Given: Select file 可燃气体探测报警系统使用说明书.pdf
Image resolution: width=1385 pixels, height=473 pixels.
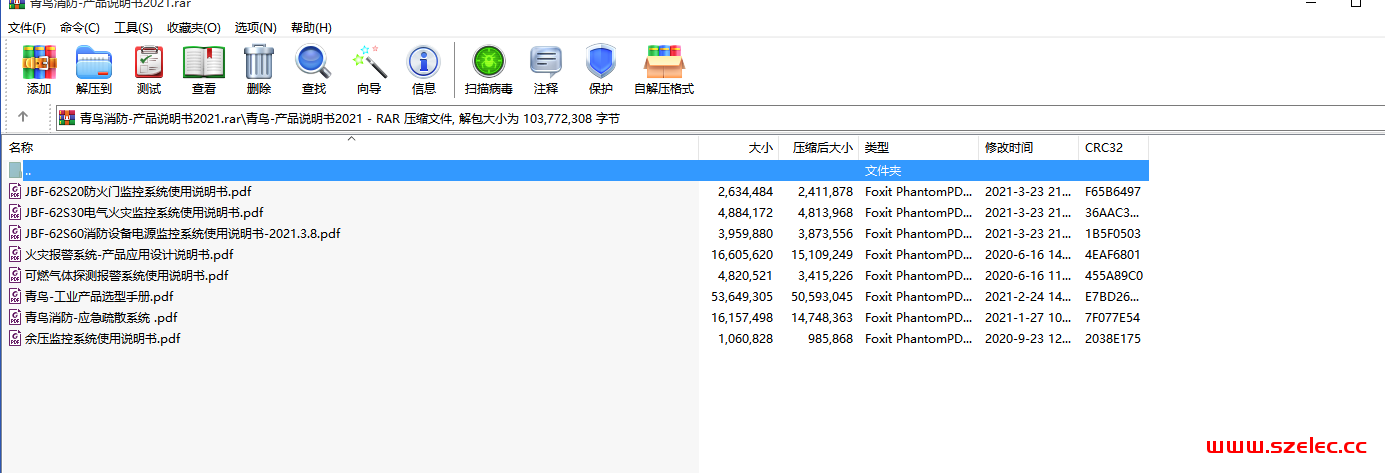Looking at the screenshot, I should [127, 275].
